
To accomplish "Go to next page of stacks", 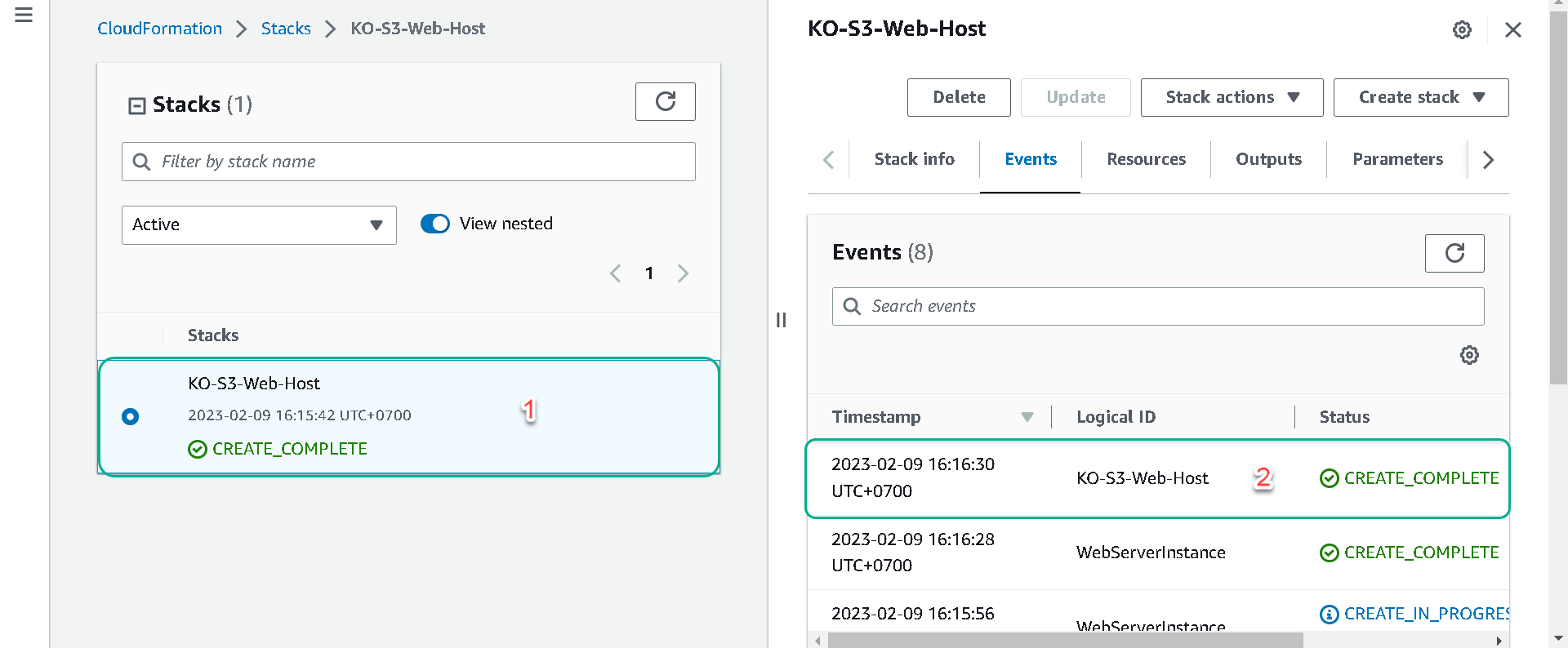I will [683, 273].
